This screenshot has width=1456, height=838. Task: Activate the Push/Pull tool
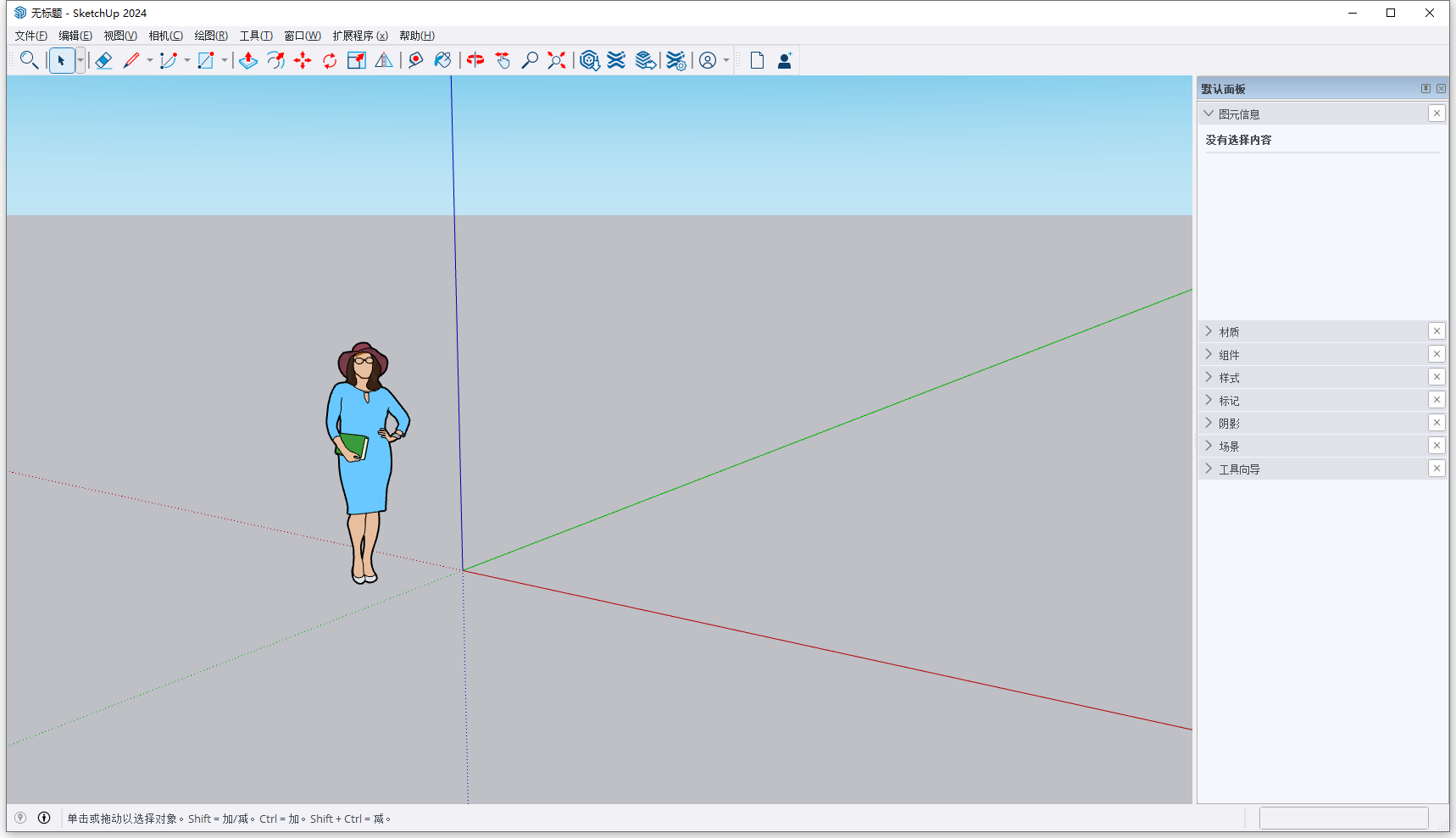[247, 60]
